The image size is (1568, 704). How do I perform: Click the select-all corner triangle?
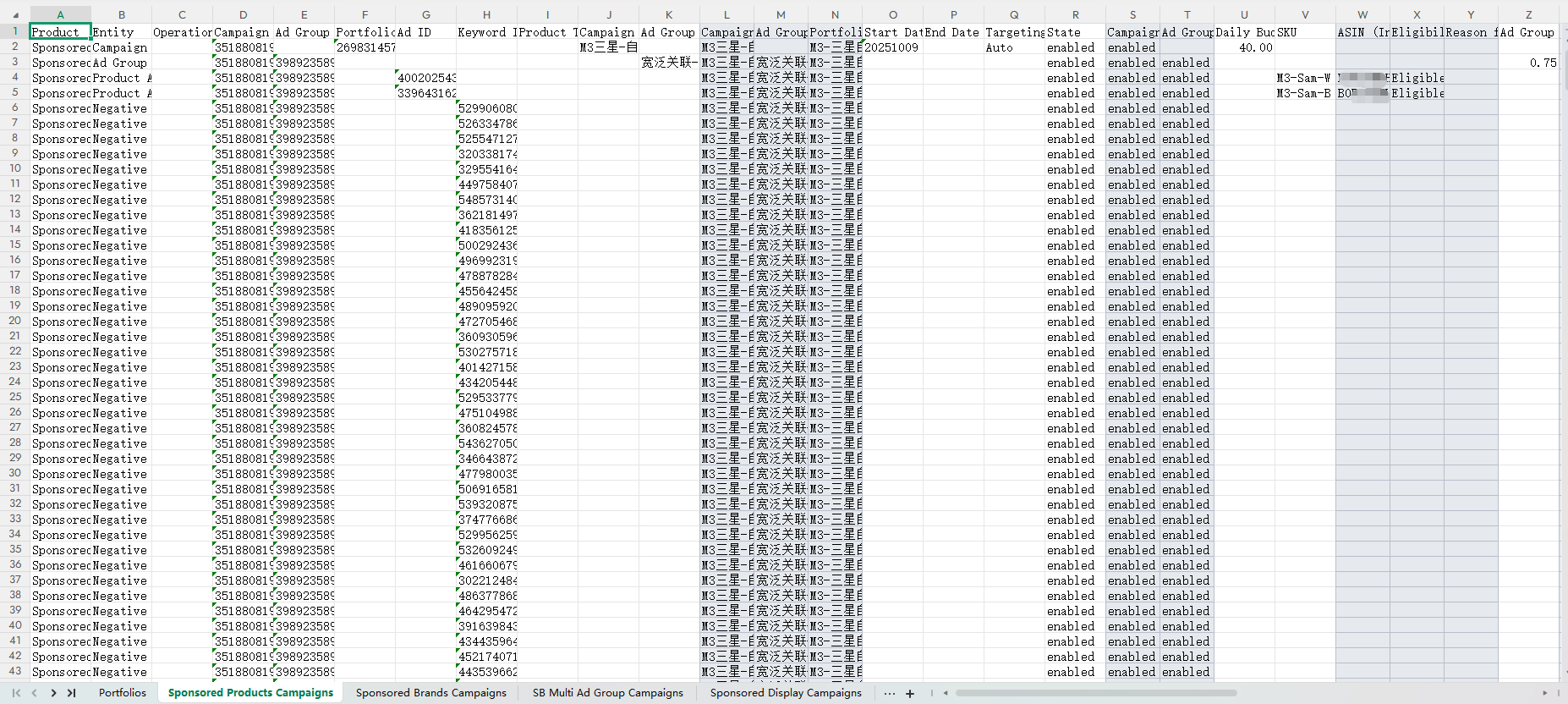pyautogui.click(x=15, y=15)
